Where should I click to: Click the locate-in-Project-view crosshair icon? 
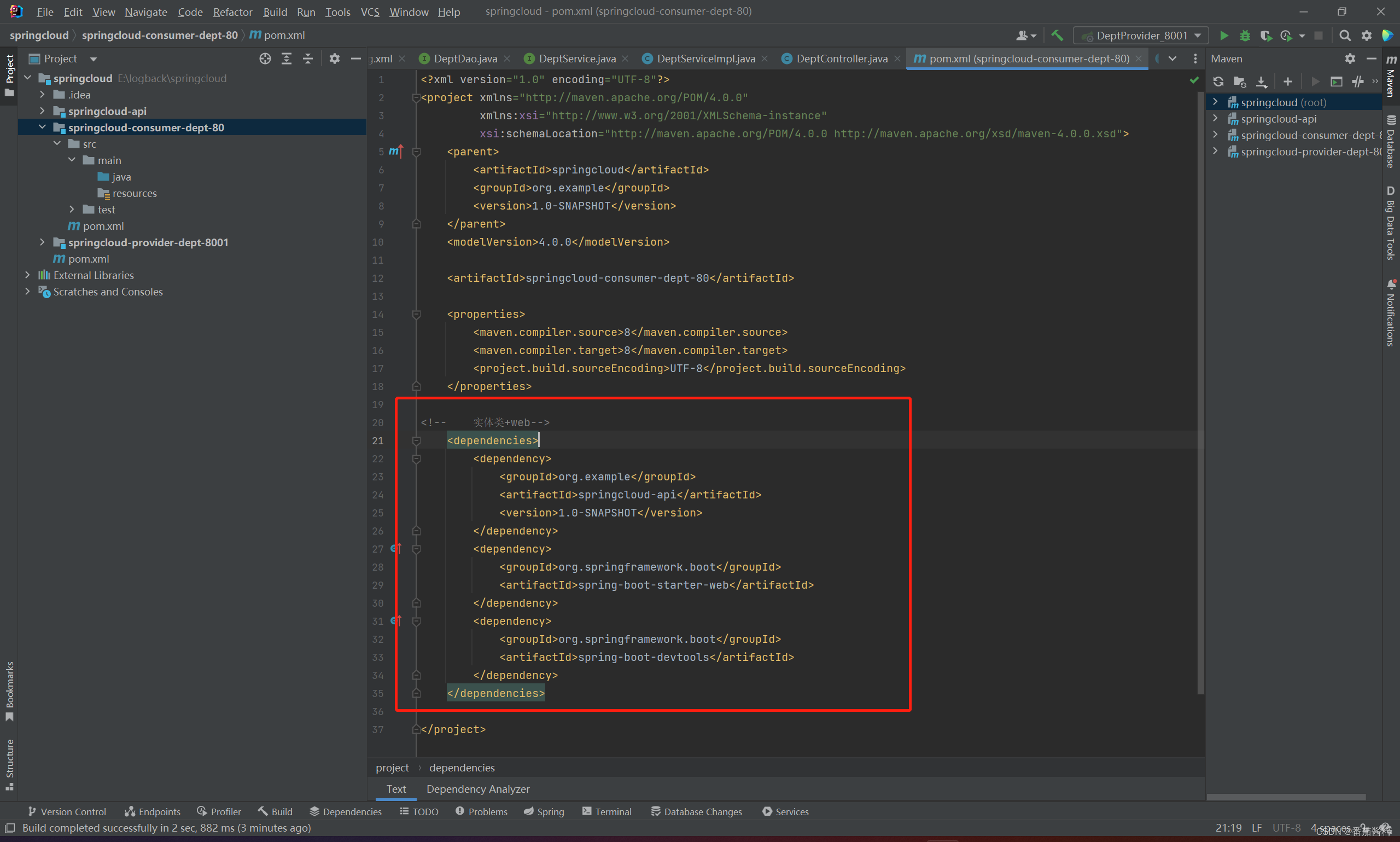(265, 59)
